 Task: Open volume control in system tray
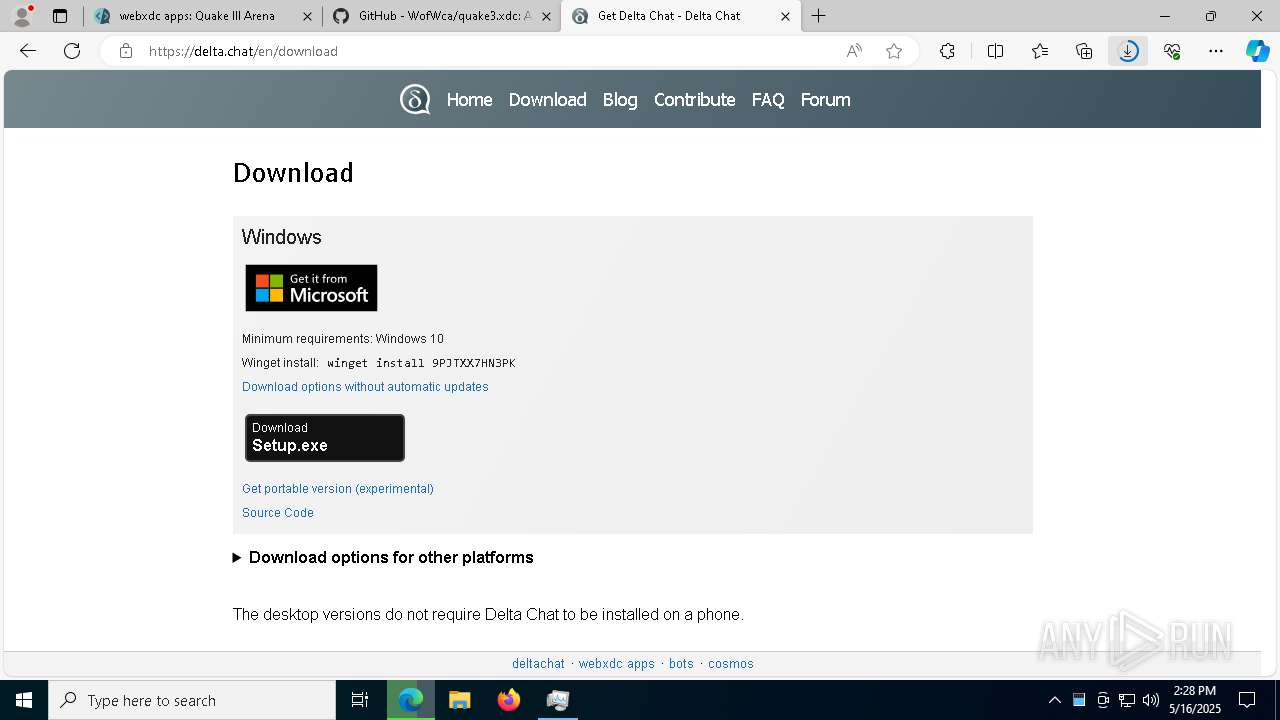(x=1151, y=700)
